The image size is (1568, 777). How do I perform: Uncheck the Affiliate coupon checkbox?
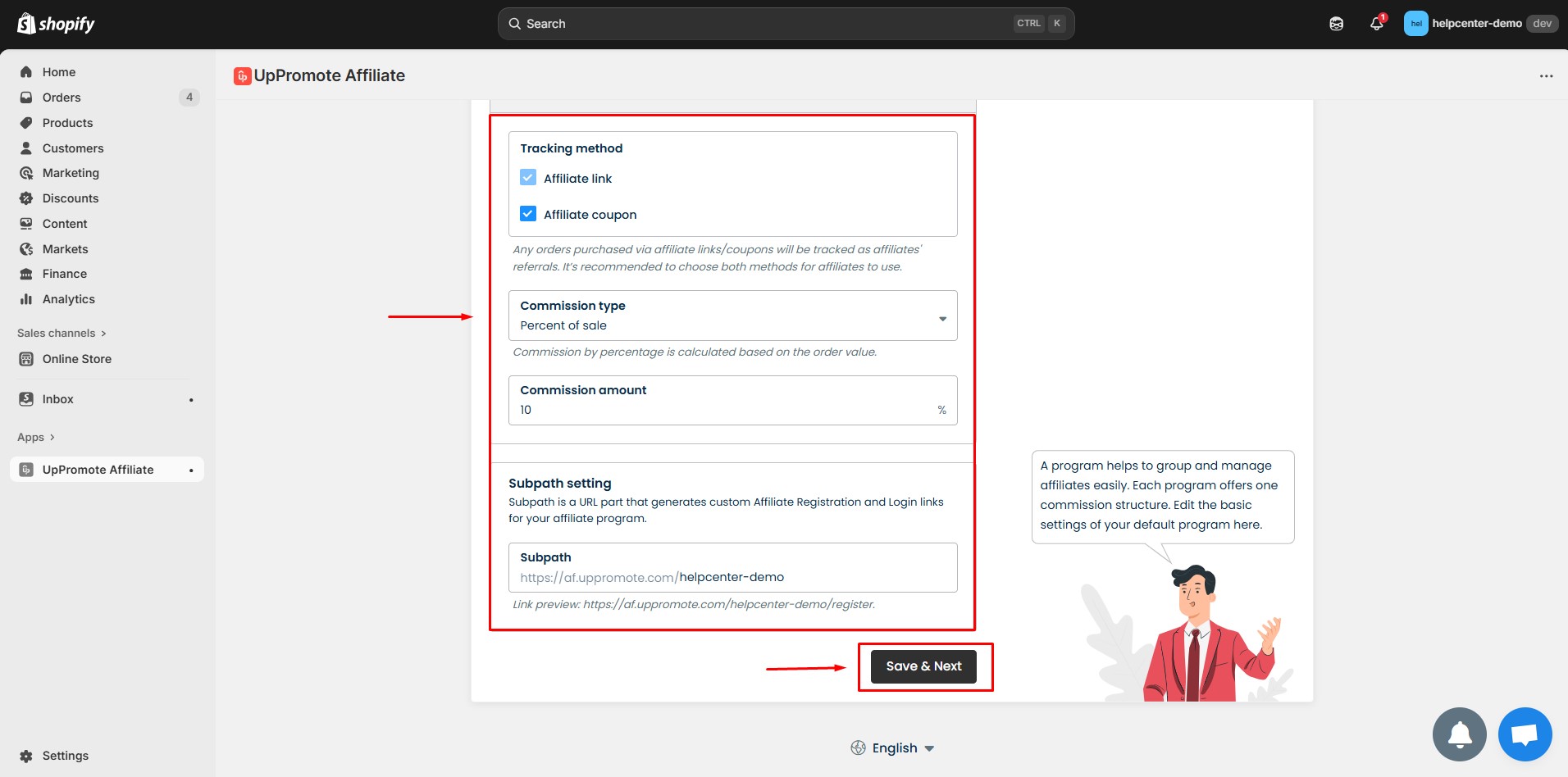pyautogui.click(x=528, y=214)
